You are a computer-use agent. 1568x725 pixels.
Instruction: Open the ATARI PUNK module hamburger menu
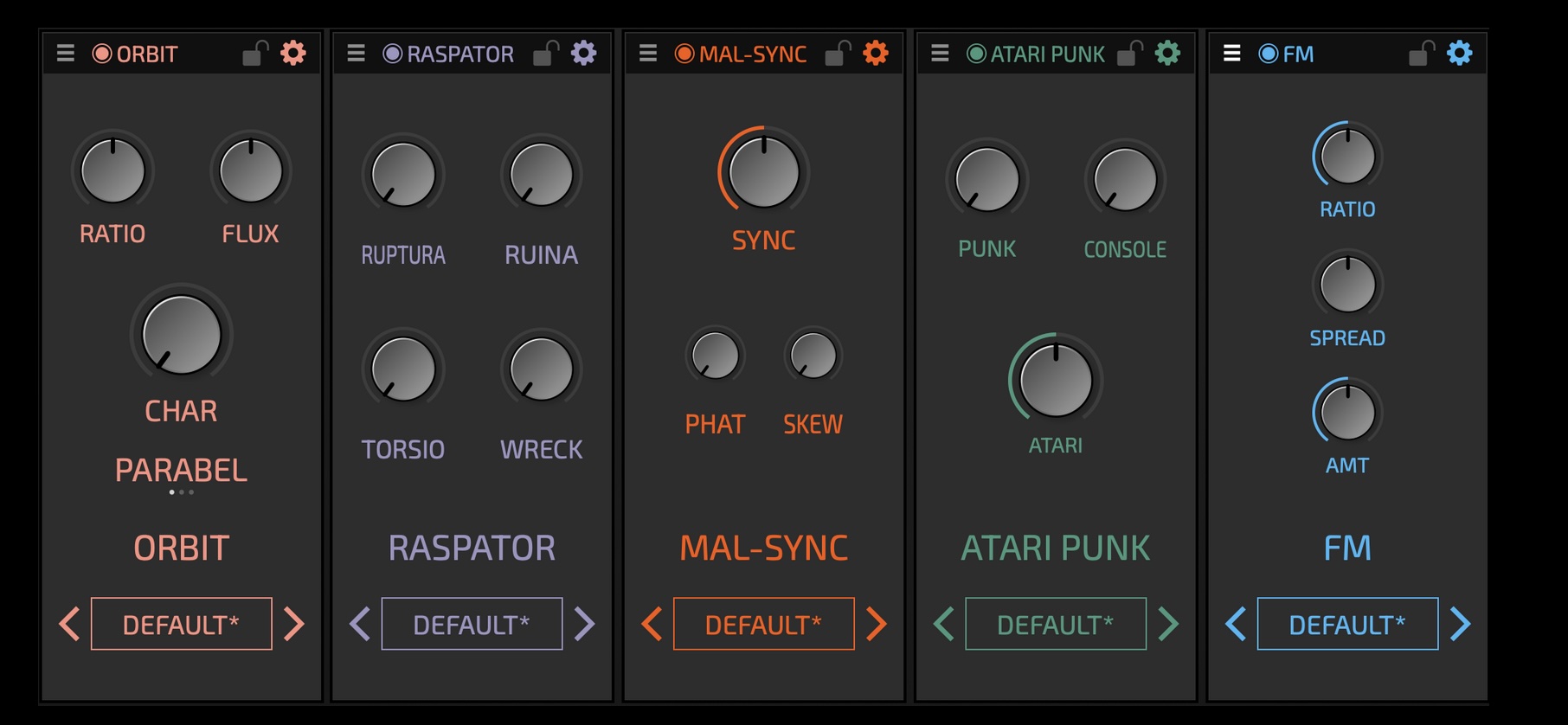[941, 54]
